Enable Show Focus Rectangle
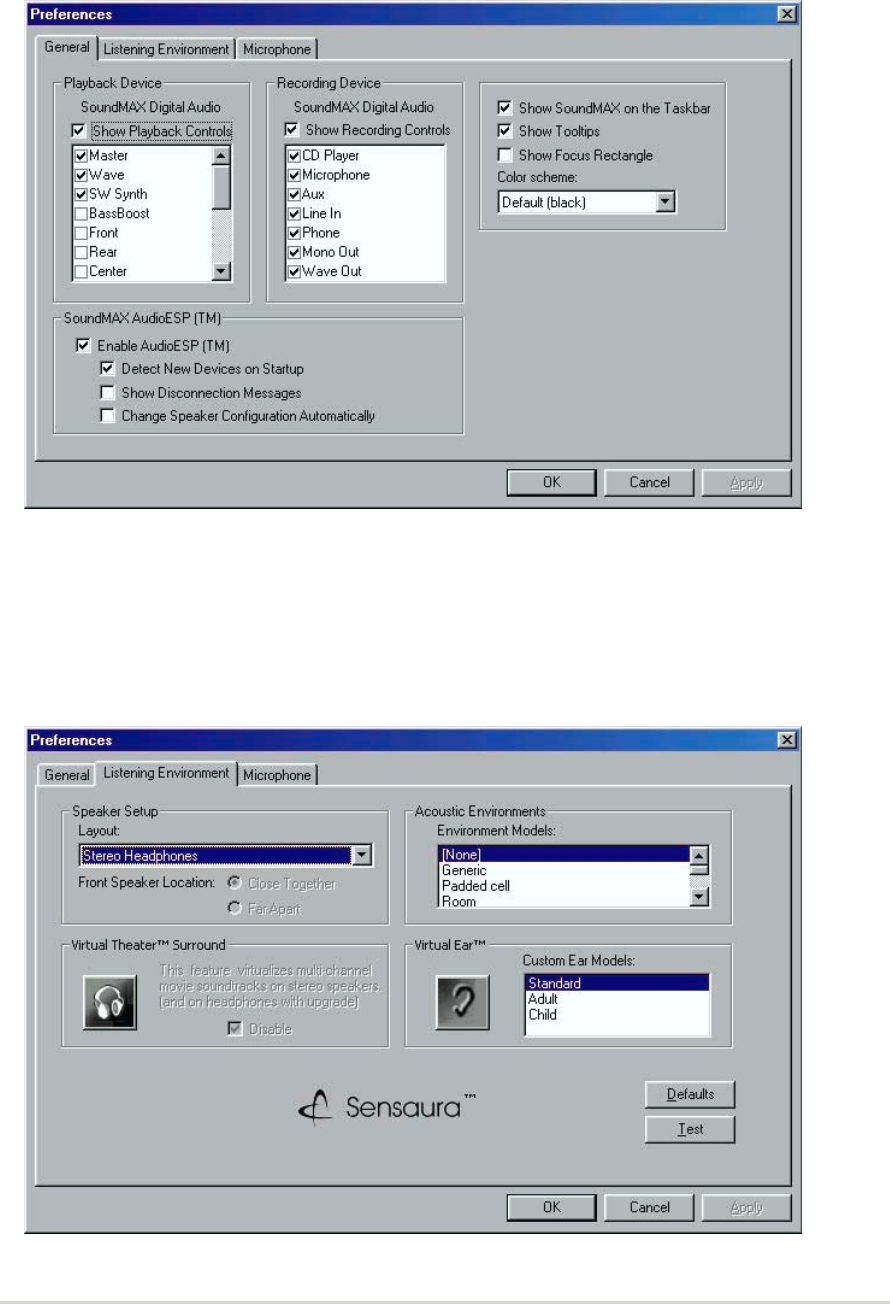The image size is (890, 1304). (505, 155)
